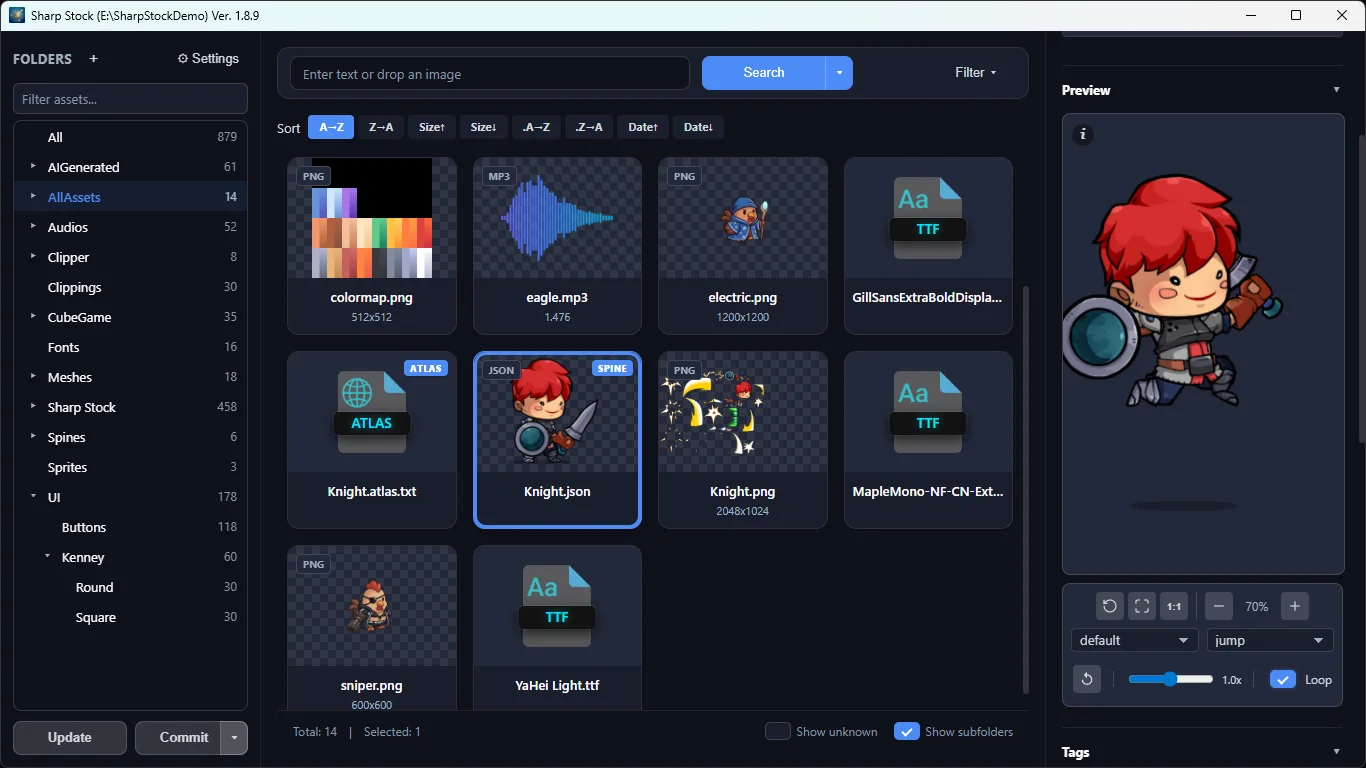The image size is (1366, 768).
Task: Click the fit-to-screen preview icon
Action: pyautogui.click(x=1141, y=606)
